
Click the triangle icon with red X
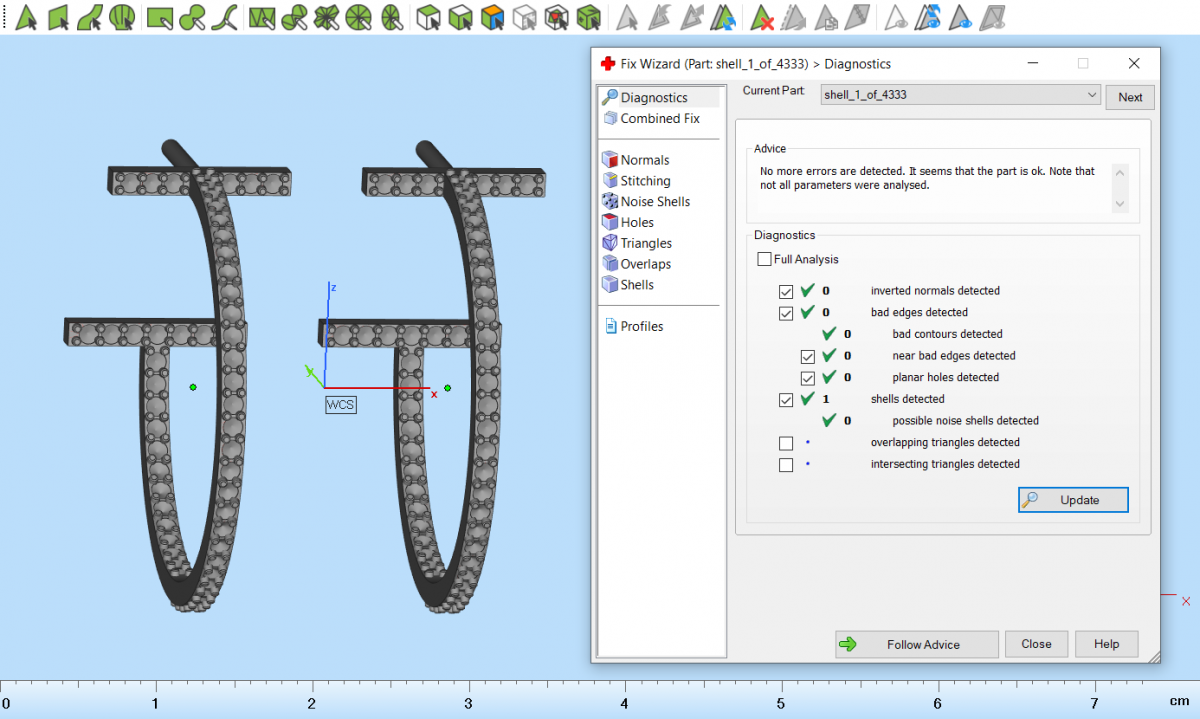[x=763, y=17]
